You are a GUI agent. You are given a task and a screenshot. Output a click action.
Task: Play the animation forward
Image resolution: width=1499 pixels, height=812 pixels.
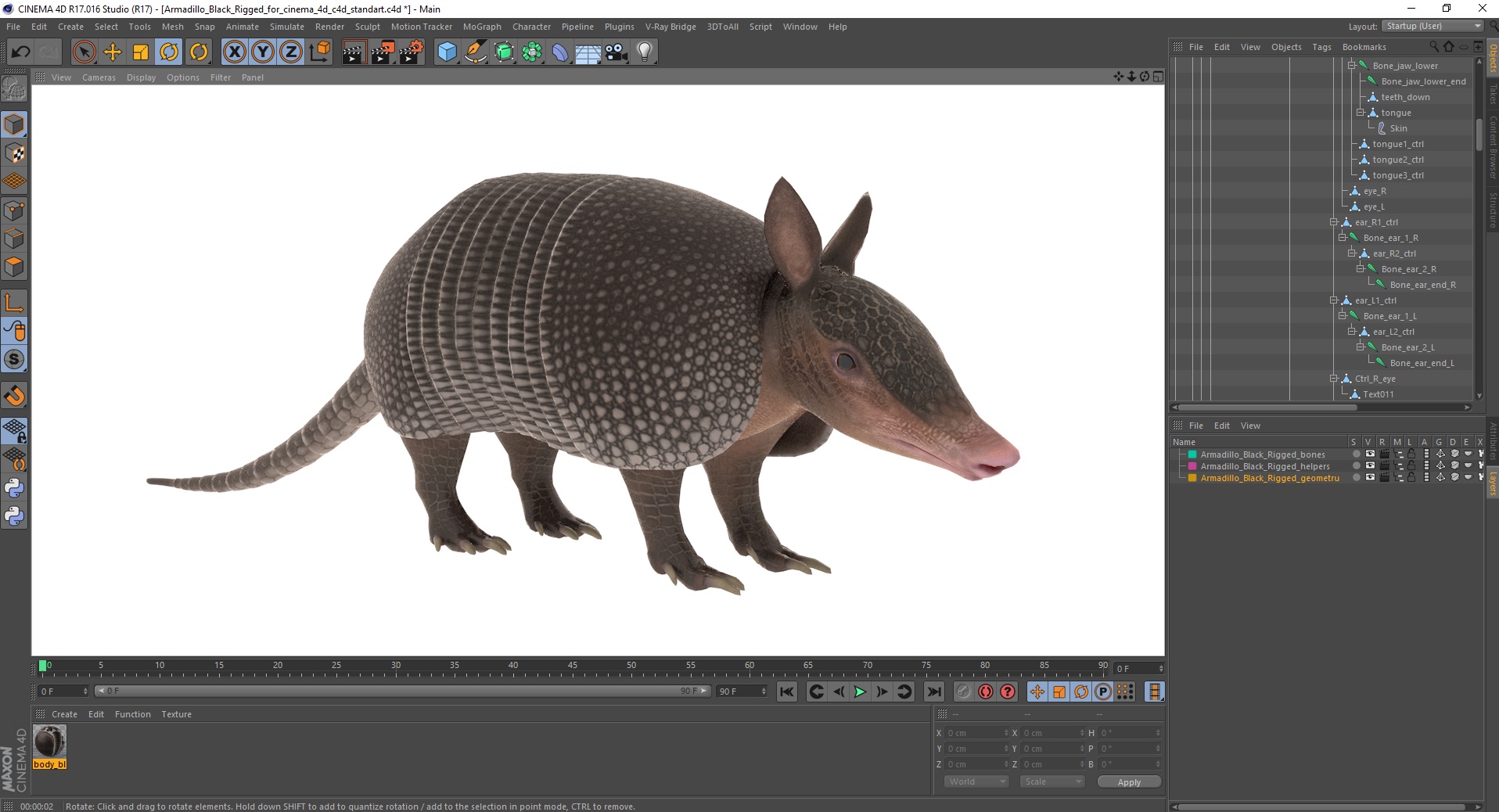pyautogui.click(x=859, y=692)
